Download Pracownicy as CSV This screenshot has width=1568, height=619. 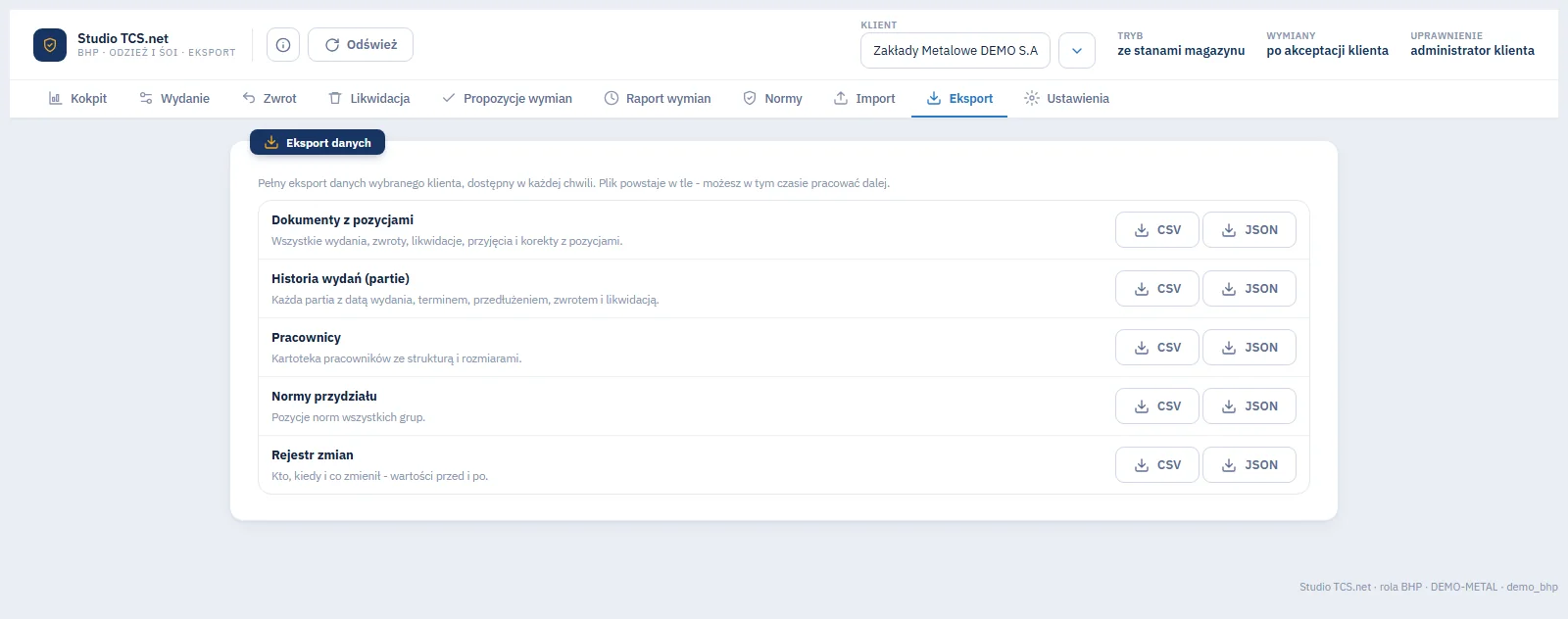(1157, 348)
